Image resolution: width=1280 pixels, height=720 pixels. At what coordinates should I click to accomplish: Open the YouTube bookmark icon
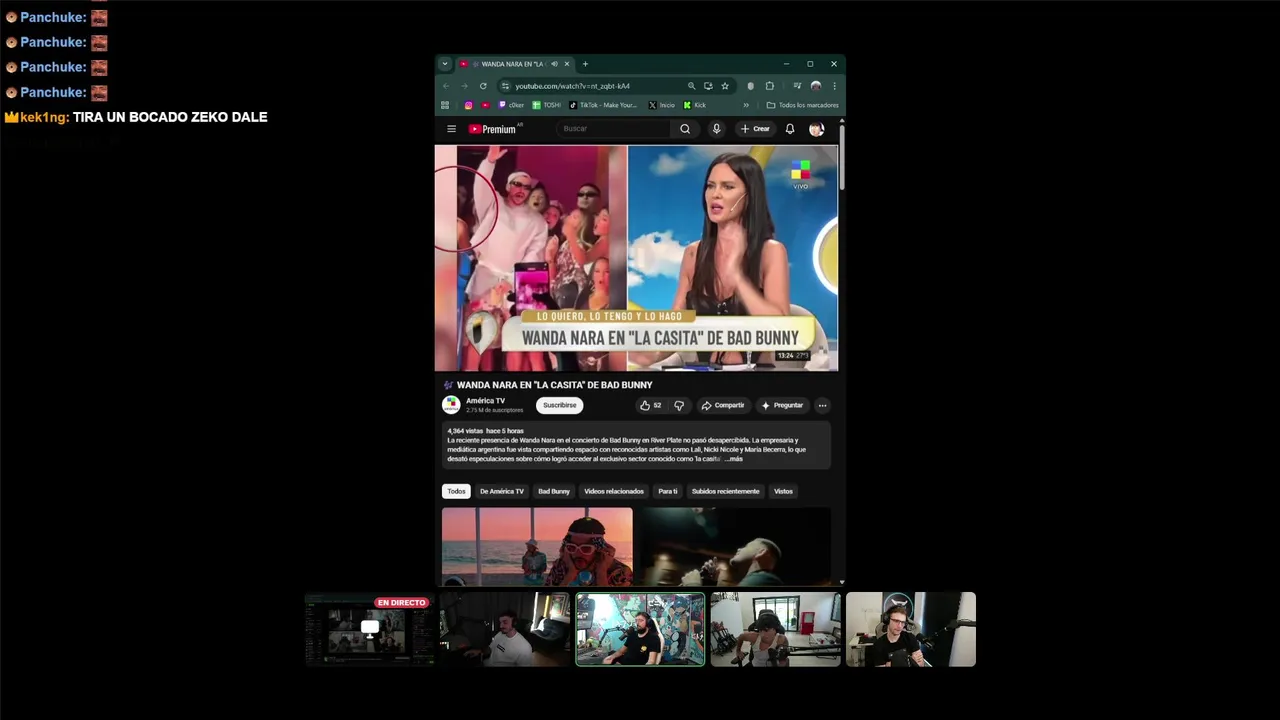(x=486, y=105)
